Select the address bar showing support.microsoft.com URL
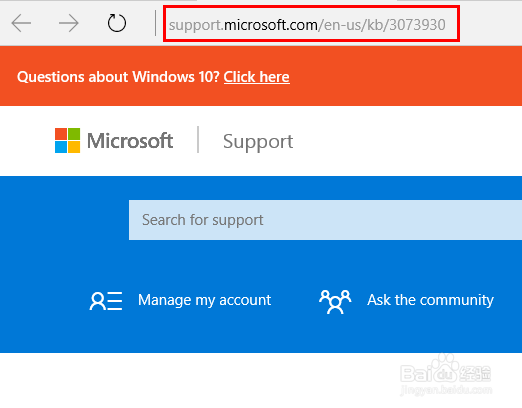 pyautogui.click(x=311, y=24)
